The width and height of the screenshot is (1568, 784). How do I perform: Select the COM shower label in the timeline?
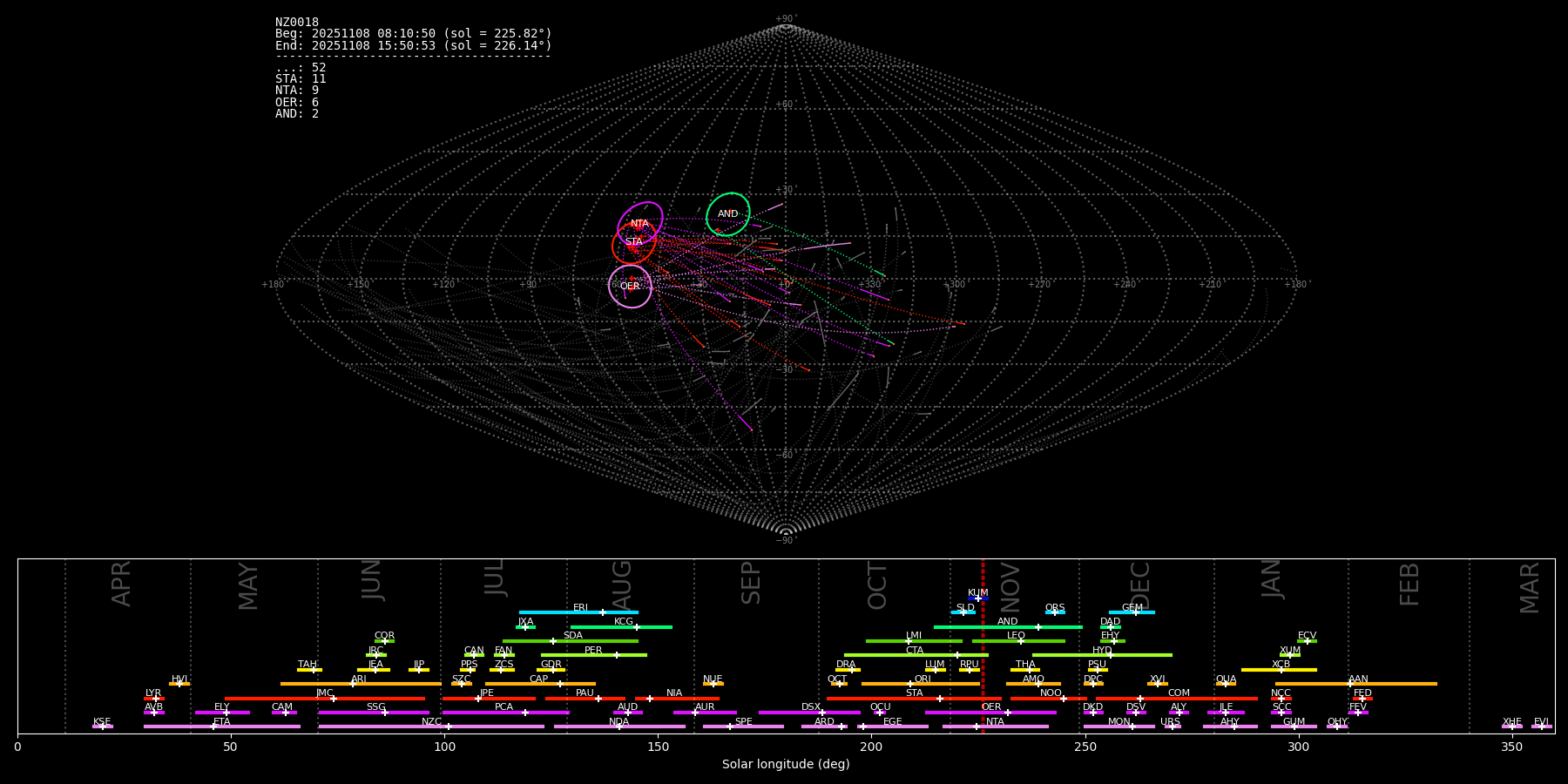click(x=1179, y=693)
